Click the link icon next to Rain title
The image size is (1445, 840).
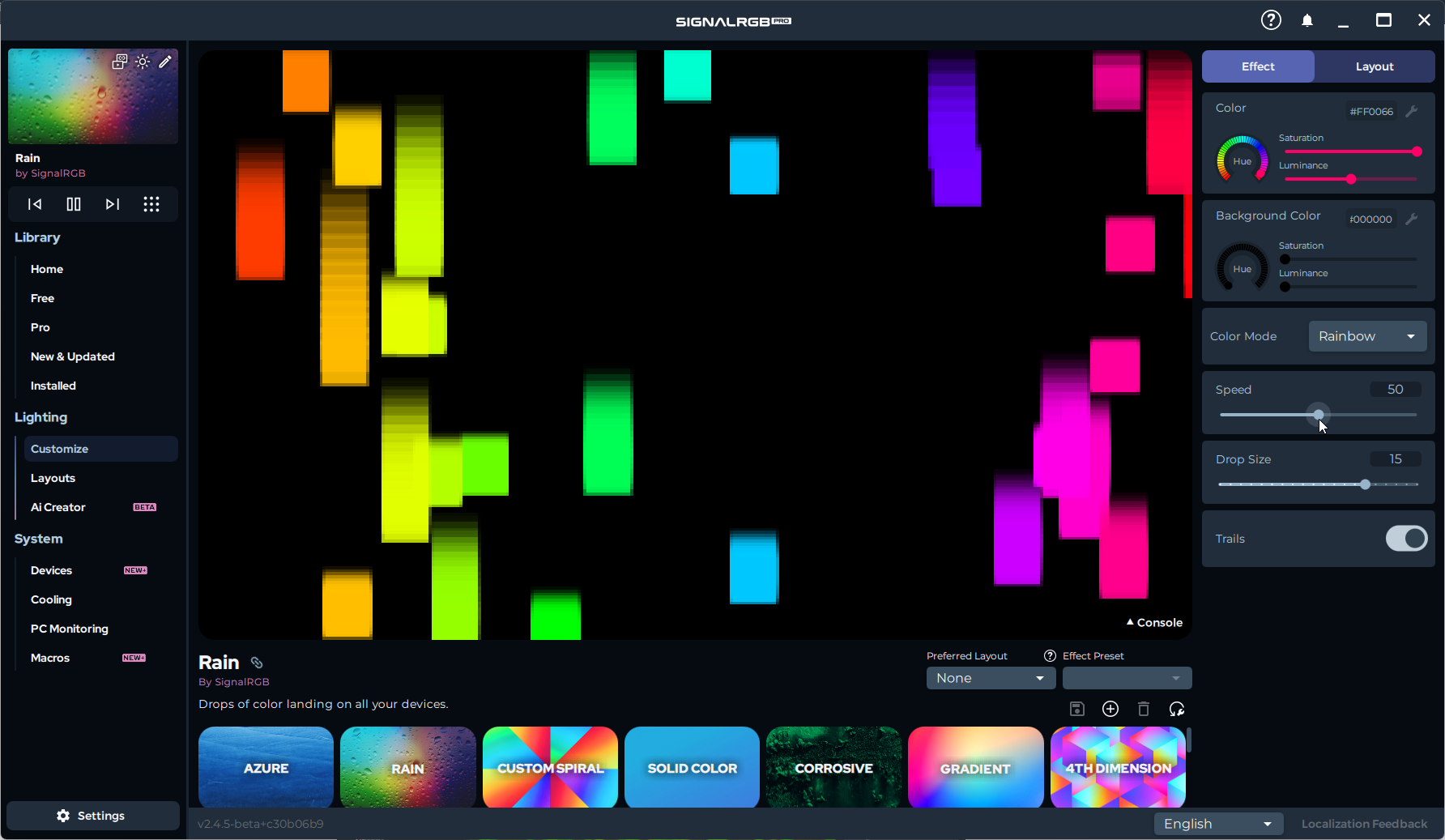tap(257, 663)
